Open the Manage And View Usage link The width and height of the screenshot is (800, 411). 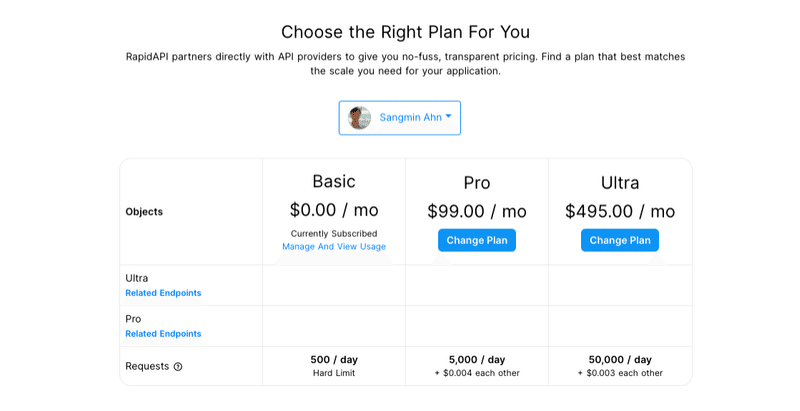(x=334, y=246)
